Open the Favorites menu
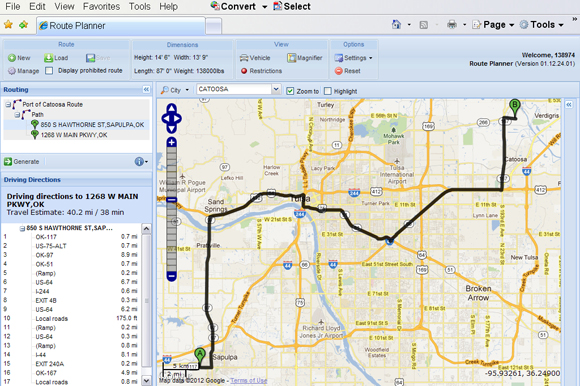580x386 pixels. [101, 6]
